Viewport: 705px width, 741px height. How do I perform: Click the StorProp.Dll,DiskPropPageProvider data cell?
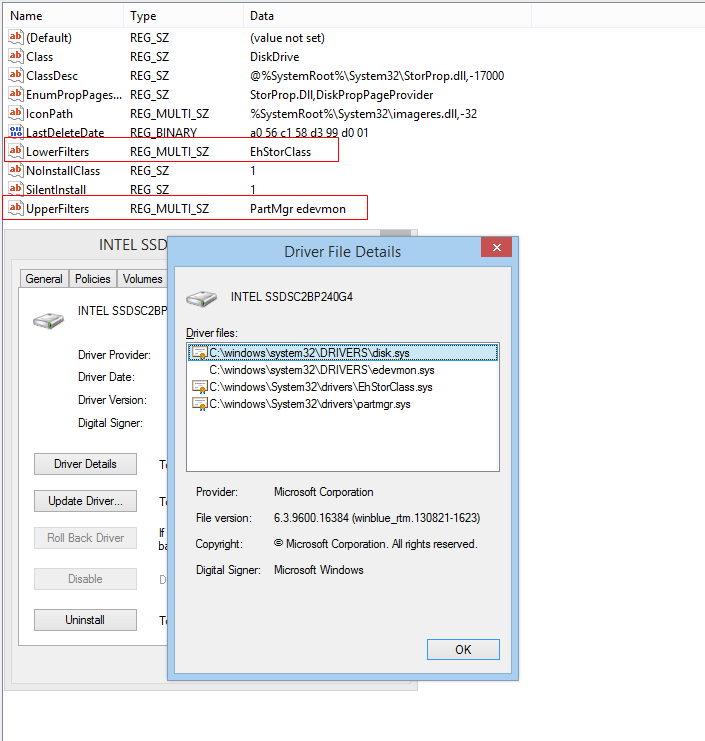click(341, 95)
